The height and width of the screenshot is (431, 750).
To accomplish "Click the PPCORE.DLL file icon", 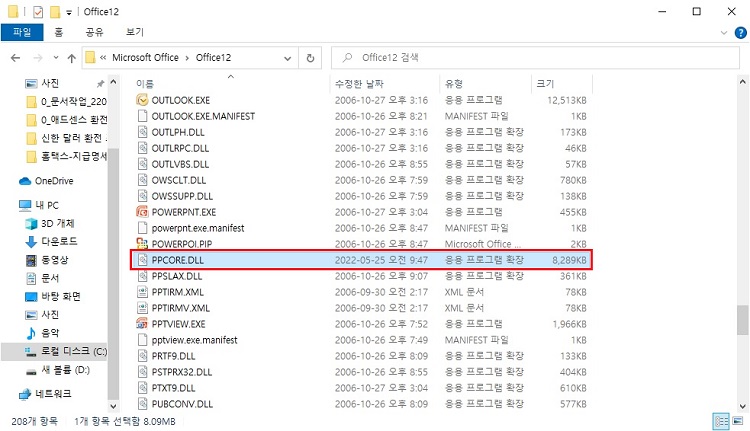I will pyautogui.click(x=142, y=260).
